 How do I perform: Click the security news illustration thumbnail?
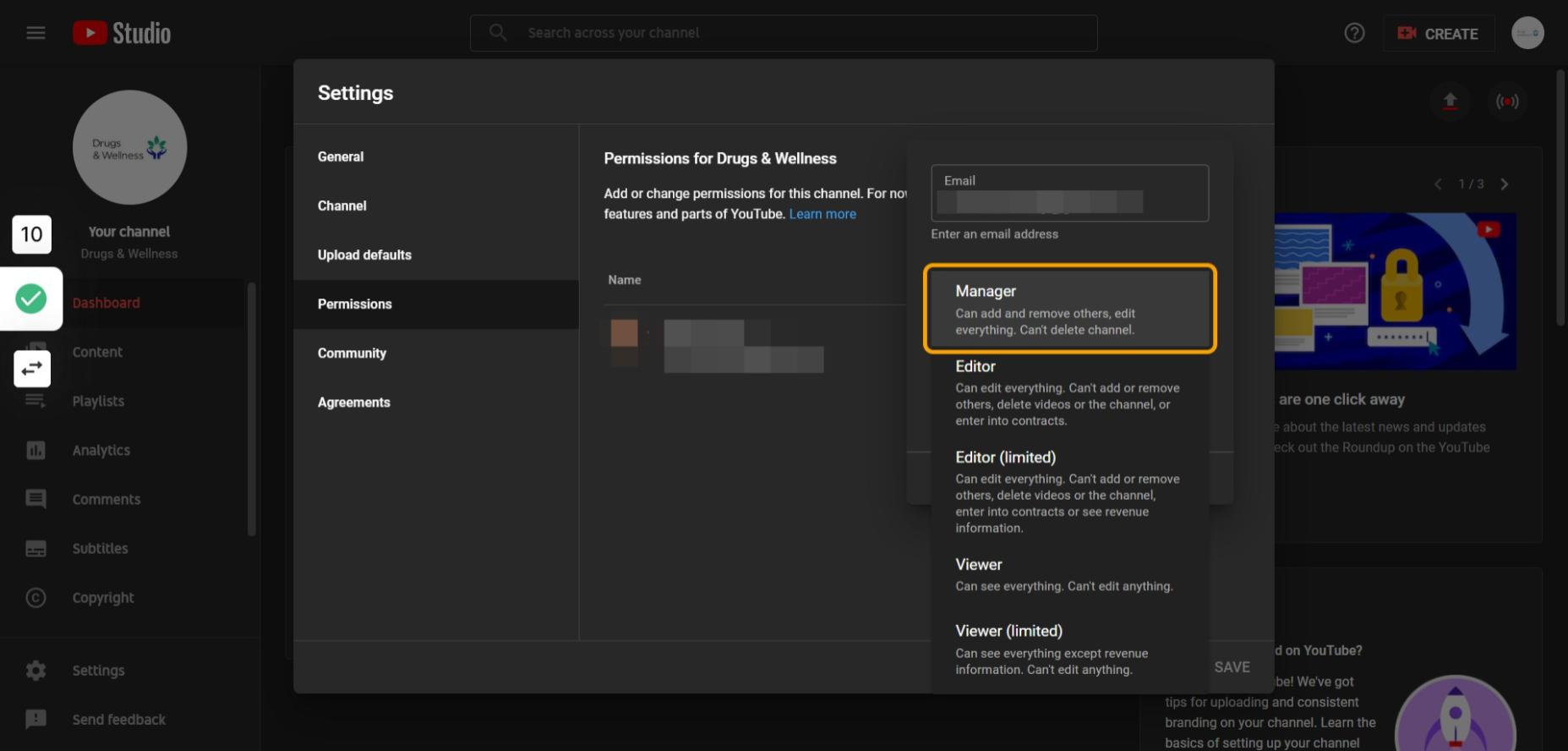click(x=1395, y=291)
